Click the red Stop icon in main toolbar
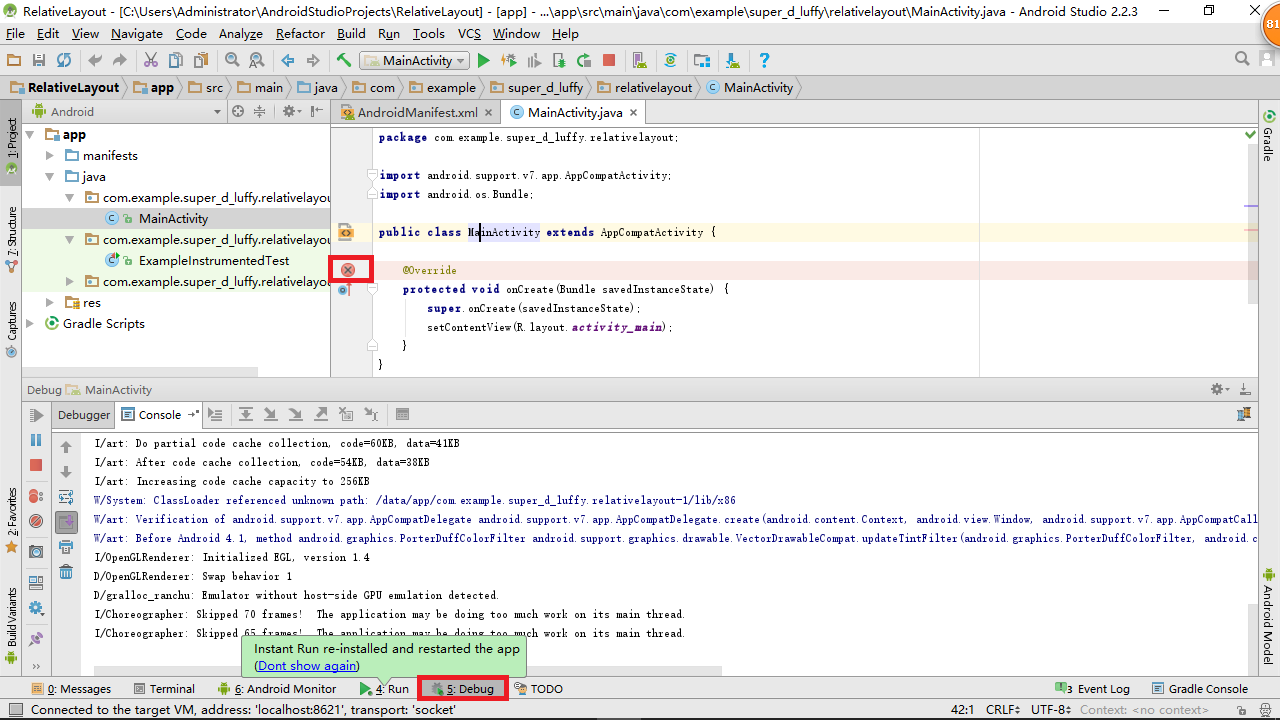The width and height of the screenshot is (1280, 720). coord(609,61)
